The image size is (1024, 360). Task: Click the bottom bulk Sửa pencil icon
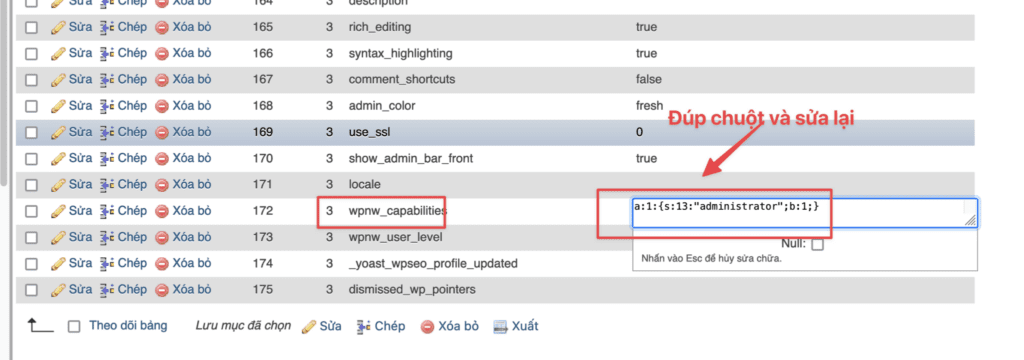(309, 327)
